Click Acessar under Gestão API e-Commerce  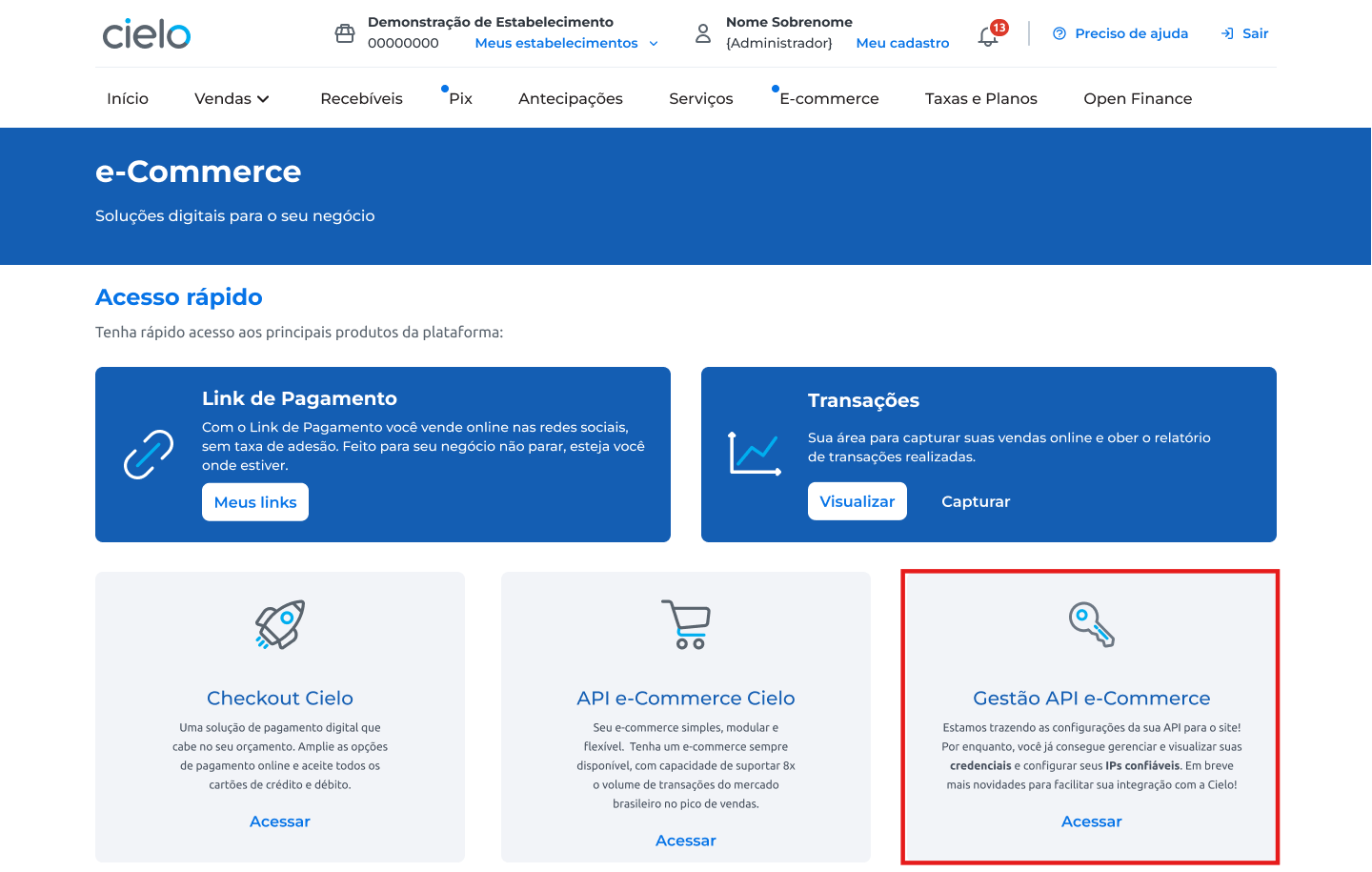1092,821
